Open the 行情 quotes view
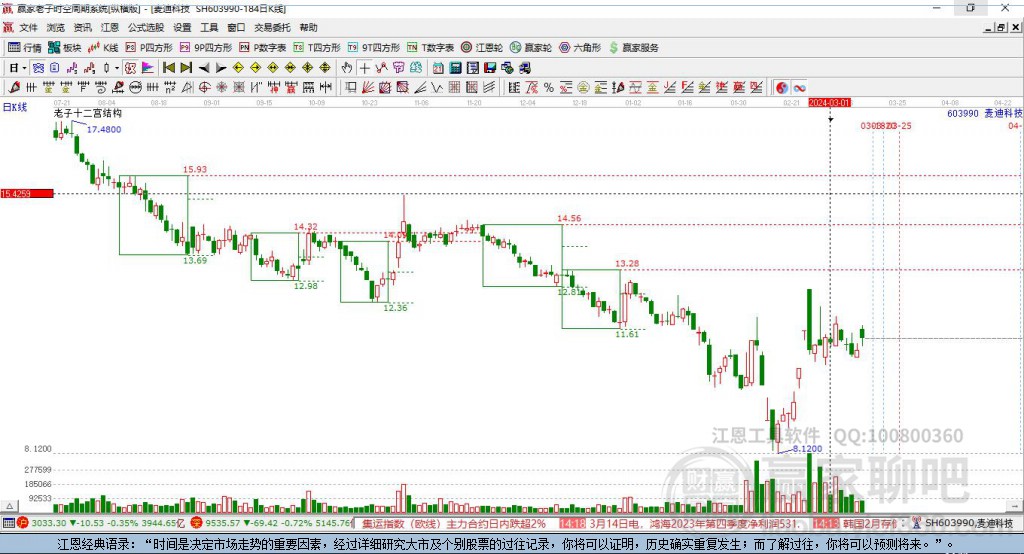 click(25, 48)
